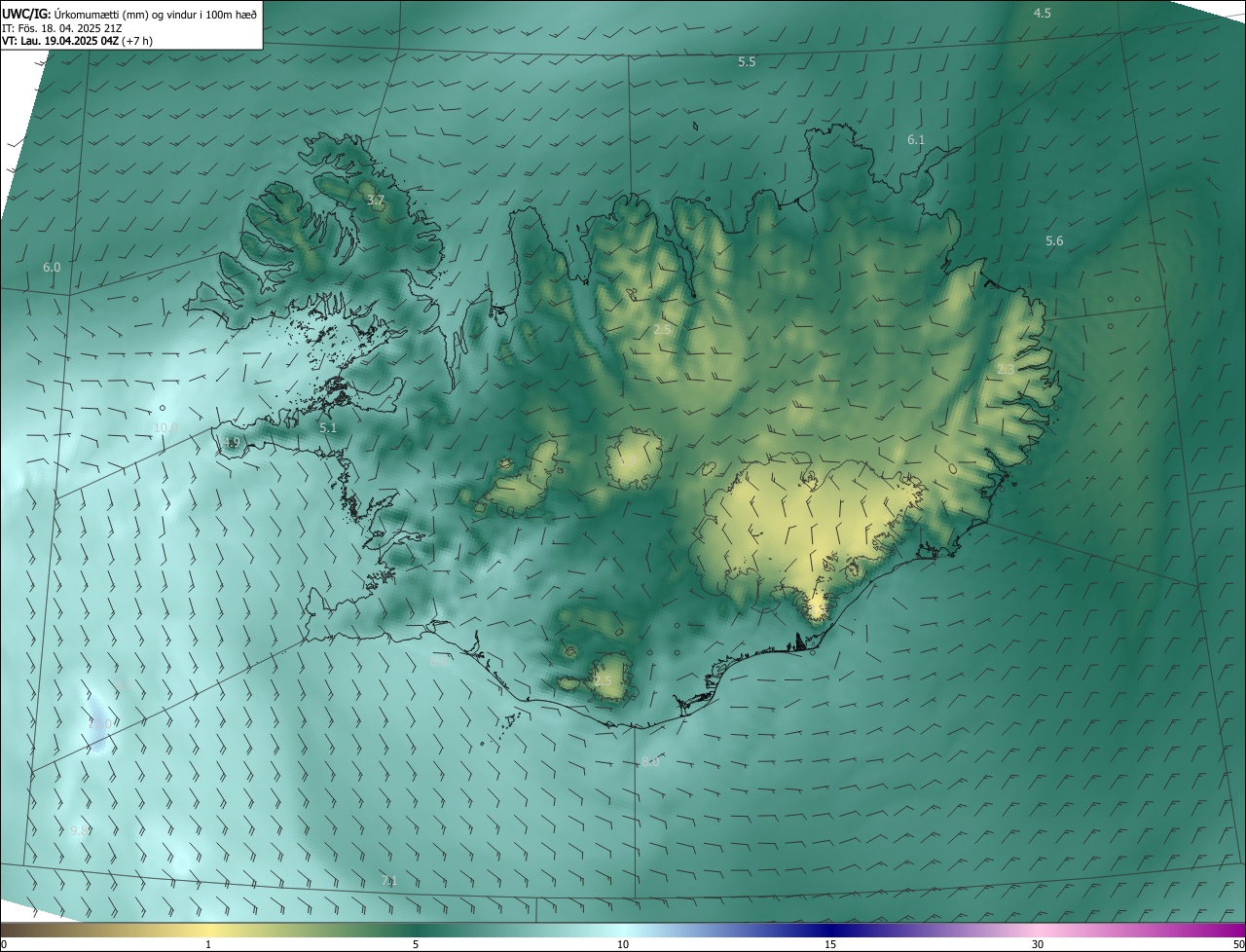The image size is (1246, 952).
Task: Click the '10' tick on the colour scale
Action: coord(623,944)
